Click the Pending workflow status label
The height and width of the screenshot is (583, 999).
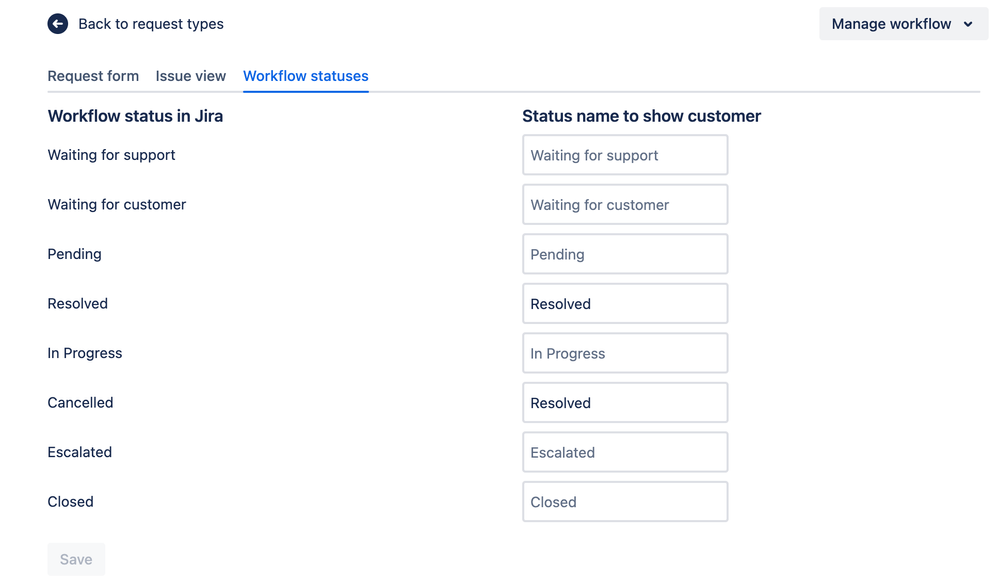pyautogui.click(x=75, y=254)
